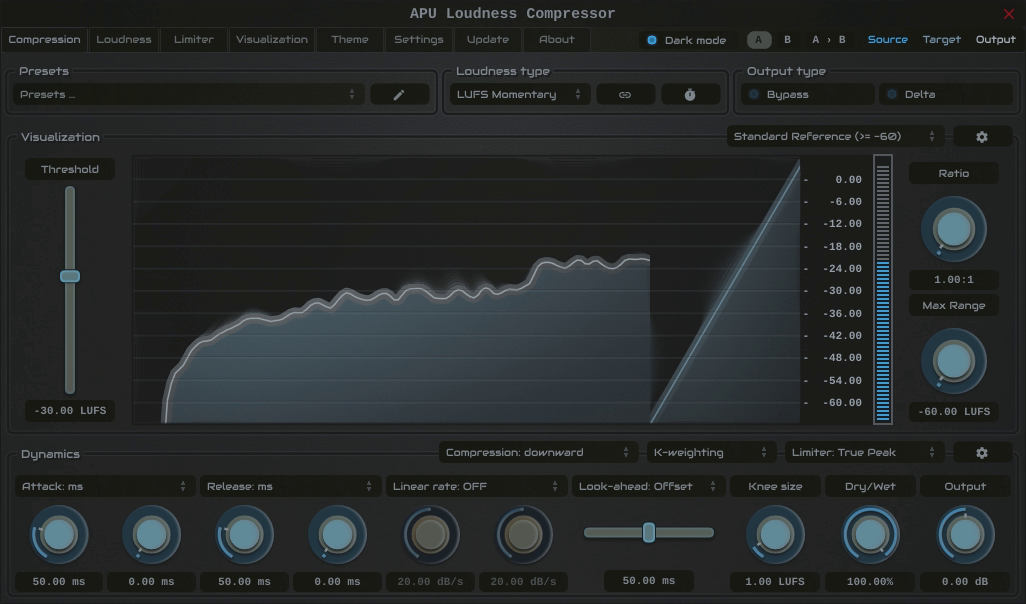Copy A to B with A > B button

pyautogui.click(x=828, y=40)
